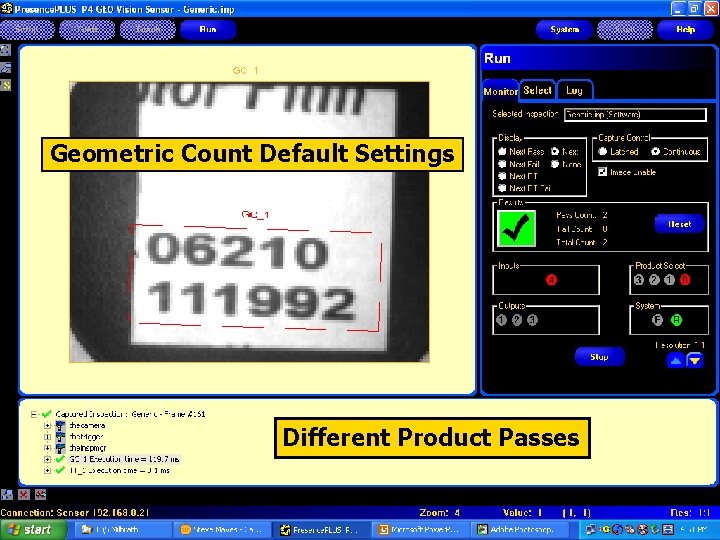This screenshot has height=540, width=720.
Task: Click the resolution up arrow button
Action: (x=675, y=361)
